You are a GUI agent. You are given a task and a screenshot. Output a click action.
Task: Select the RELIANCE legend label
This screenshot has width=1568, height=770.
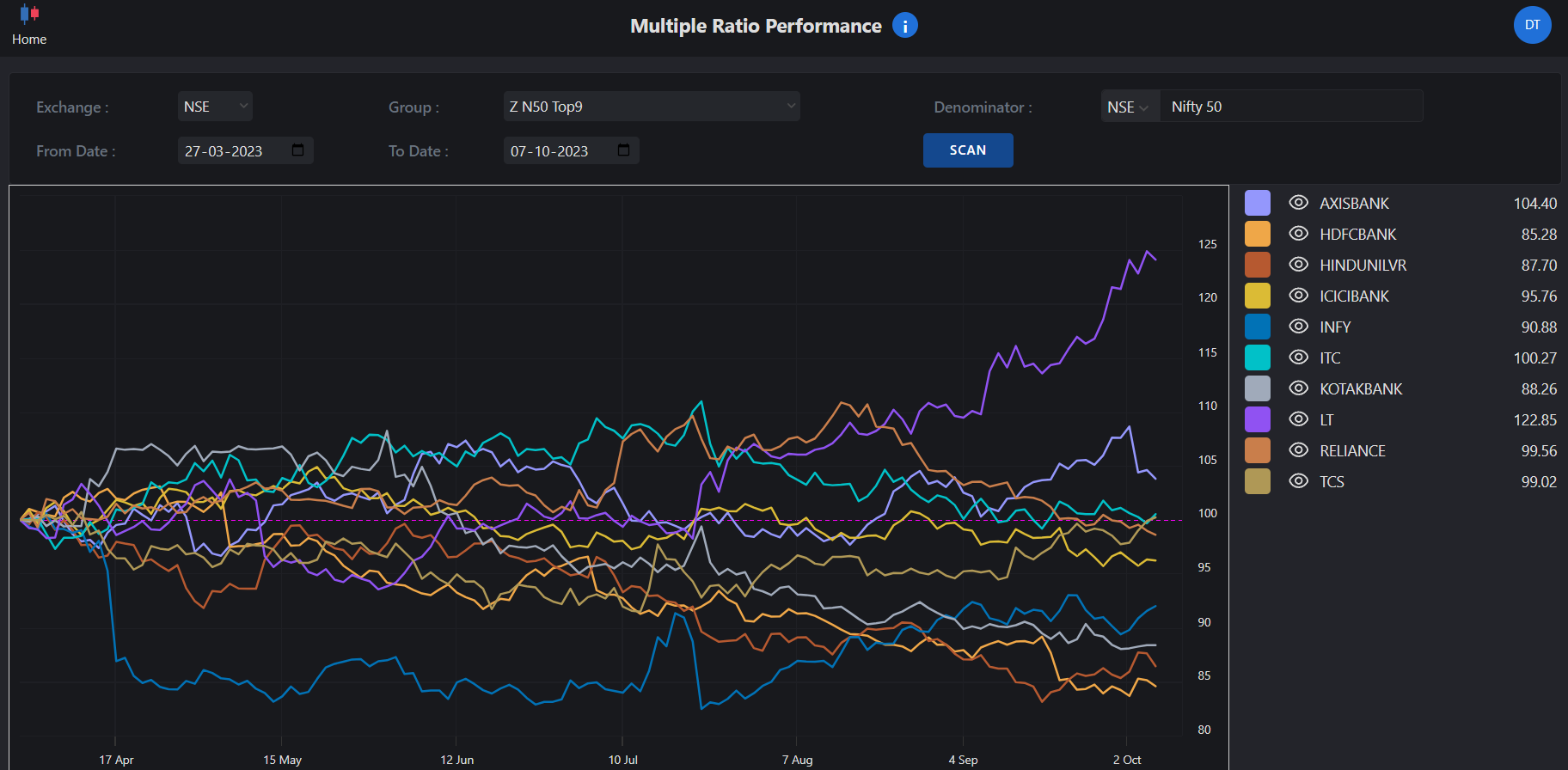click(1352, 451)
